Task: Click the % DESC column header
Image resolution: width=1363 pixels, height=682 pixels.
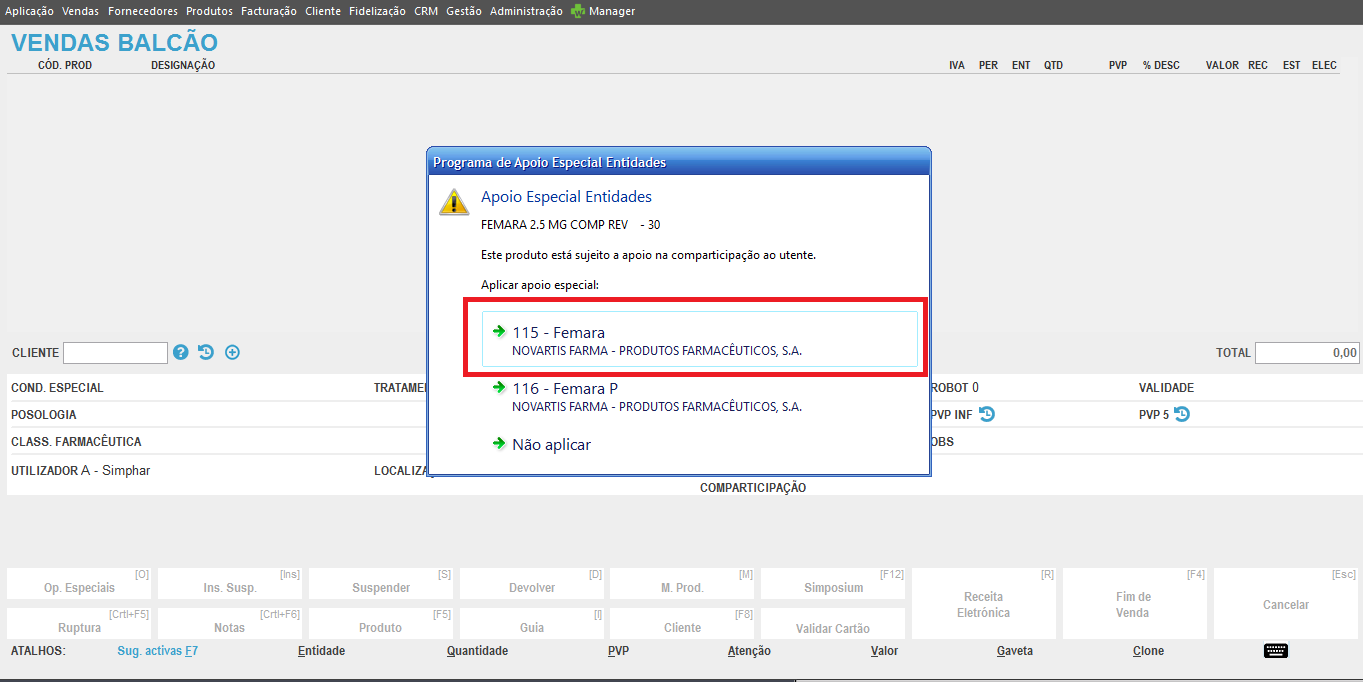Action: [x=1161, y=65]
